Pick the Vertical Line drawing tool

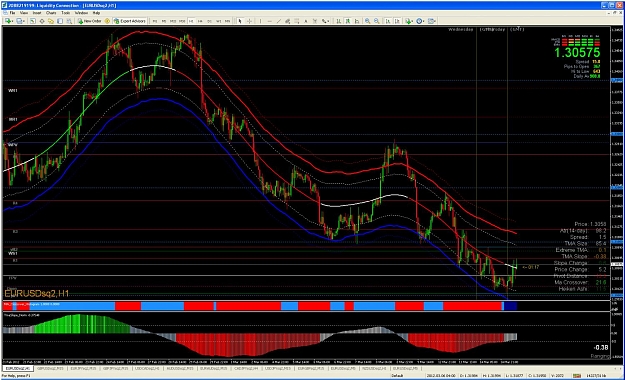[260, 21]
